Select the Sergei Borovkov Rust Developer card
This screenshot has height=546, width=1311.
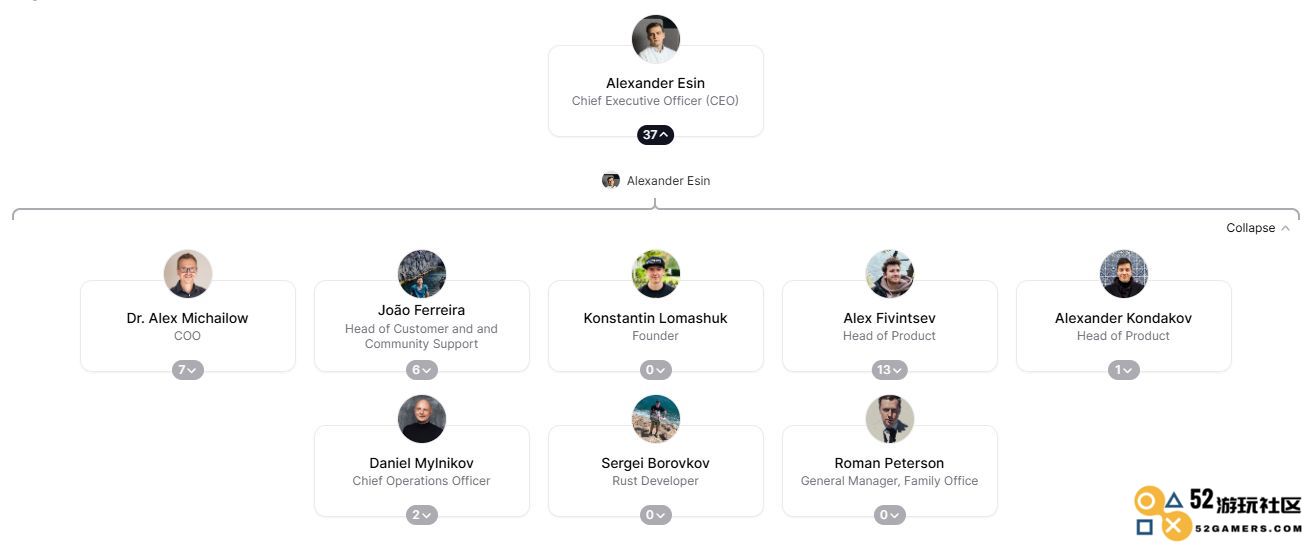[656, 471]
